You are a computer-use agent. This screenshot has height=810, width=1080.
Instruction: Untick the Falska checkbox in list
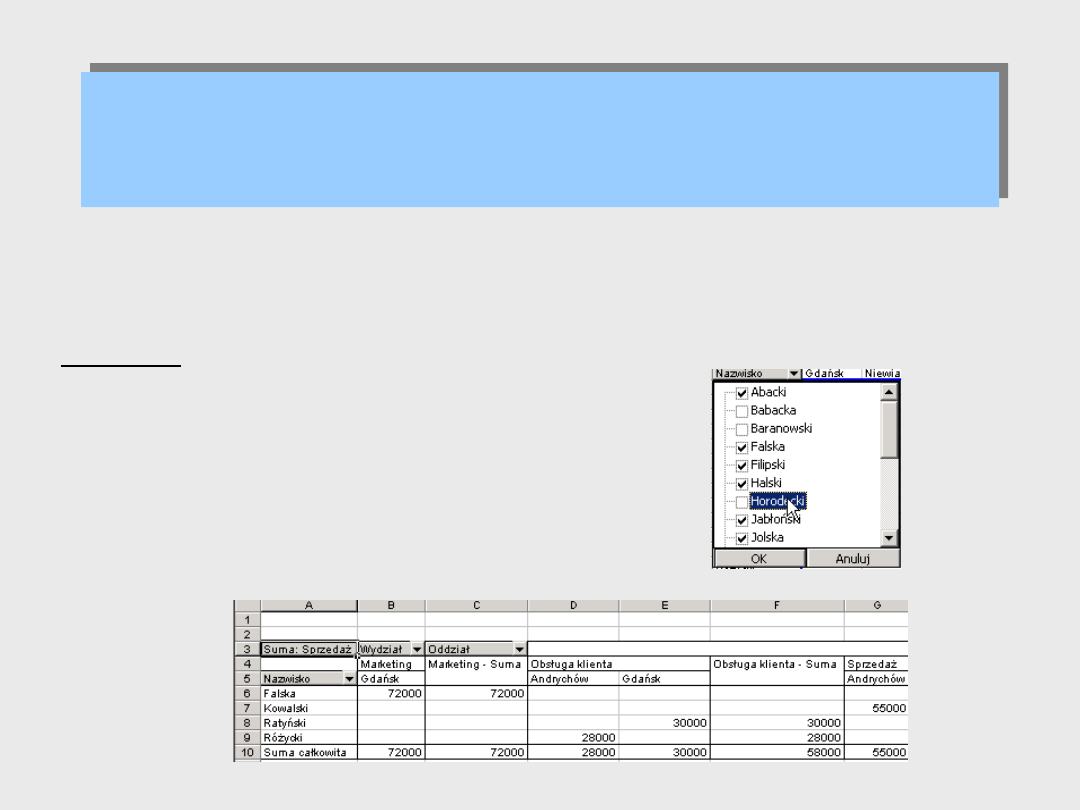point(742,447)
